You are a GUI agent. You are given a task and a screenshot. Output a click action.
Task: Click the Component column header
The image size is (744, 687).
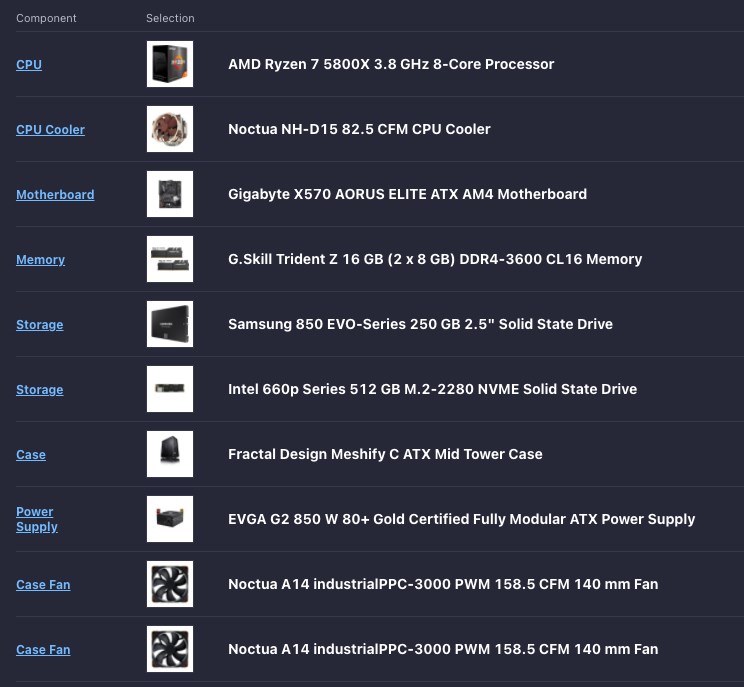(46, 18)
